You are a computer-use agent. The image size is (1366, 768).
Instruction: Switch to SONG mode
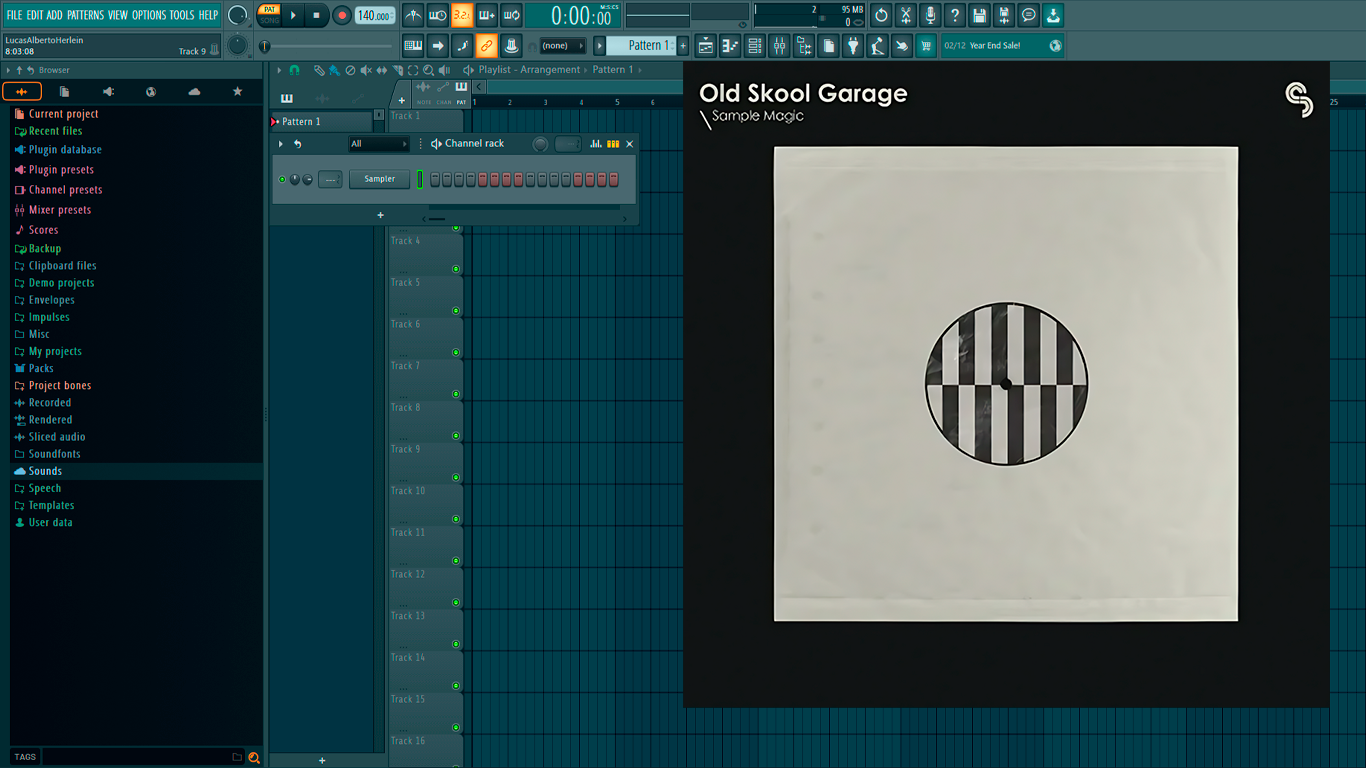pos(269,21)
